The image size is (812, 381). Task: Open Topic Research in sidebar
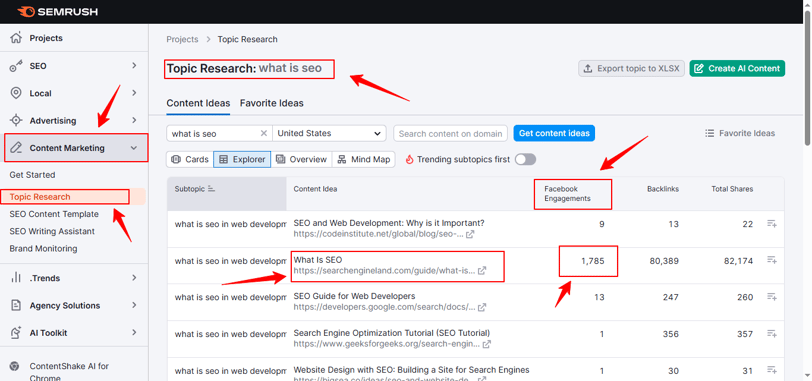tap(40, 197)
